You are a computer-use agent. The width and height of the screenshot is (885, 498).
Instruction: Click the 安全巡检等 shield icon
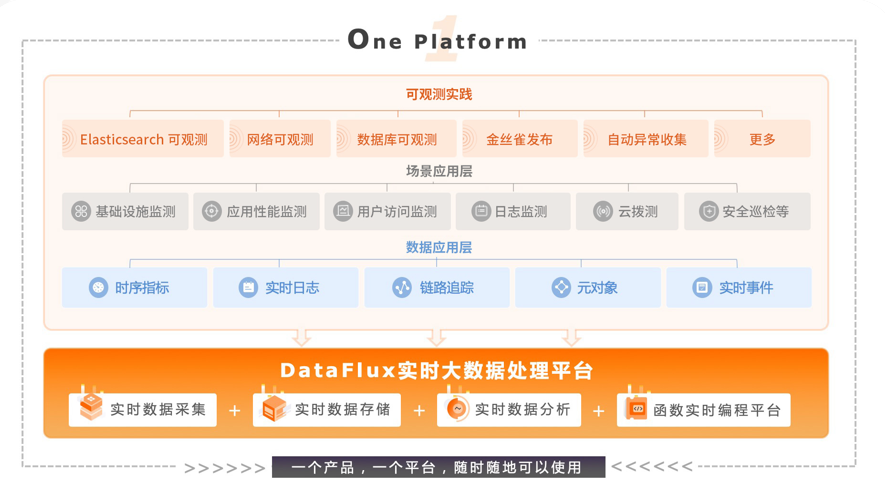pyautogui.click(x=708, y=211)
